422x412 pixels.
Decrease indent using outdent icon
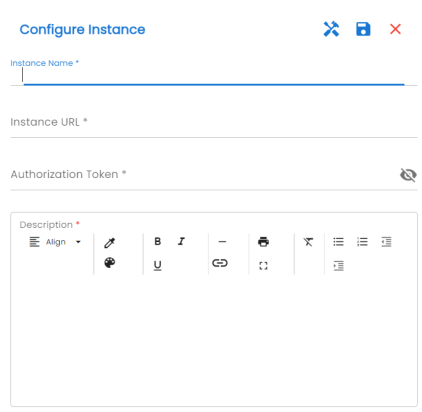(386, 242)
